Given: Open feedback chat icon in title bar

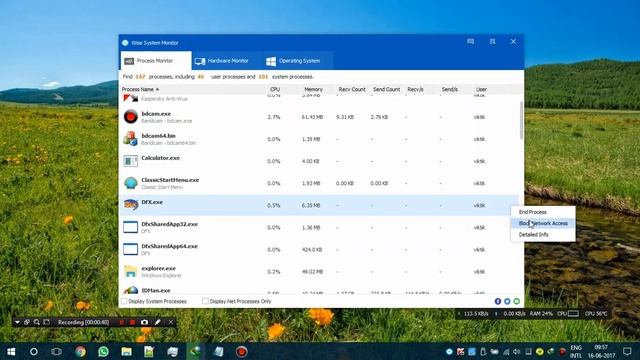Looking at the screenshot, I should (471, 42).
